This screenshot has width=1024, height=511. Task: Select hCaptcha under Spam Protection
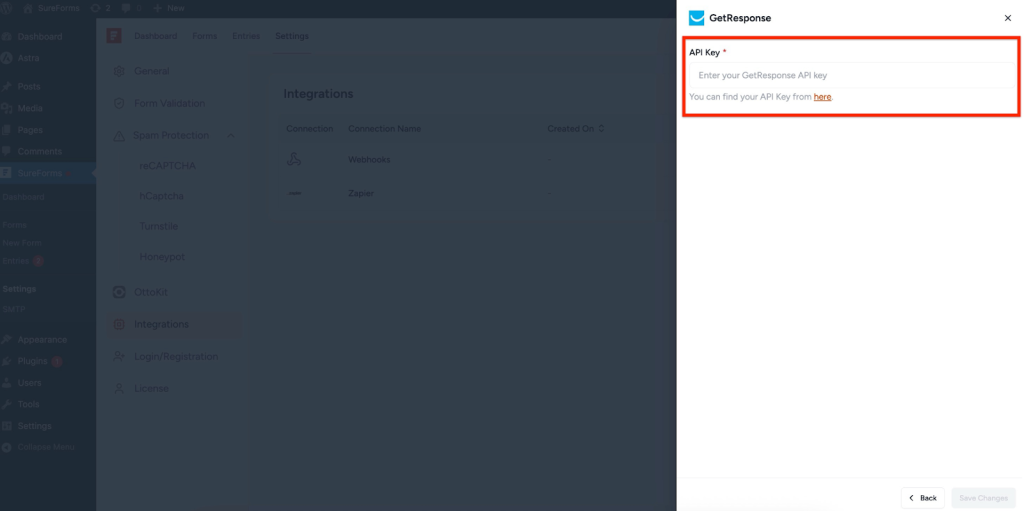click(161, 196)
